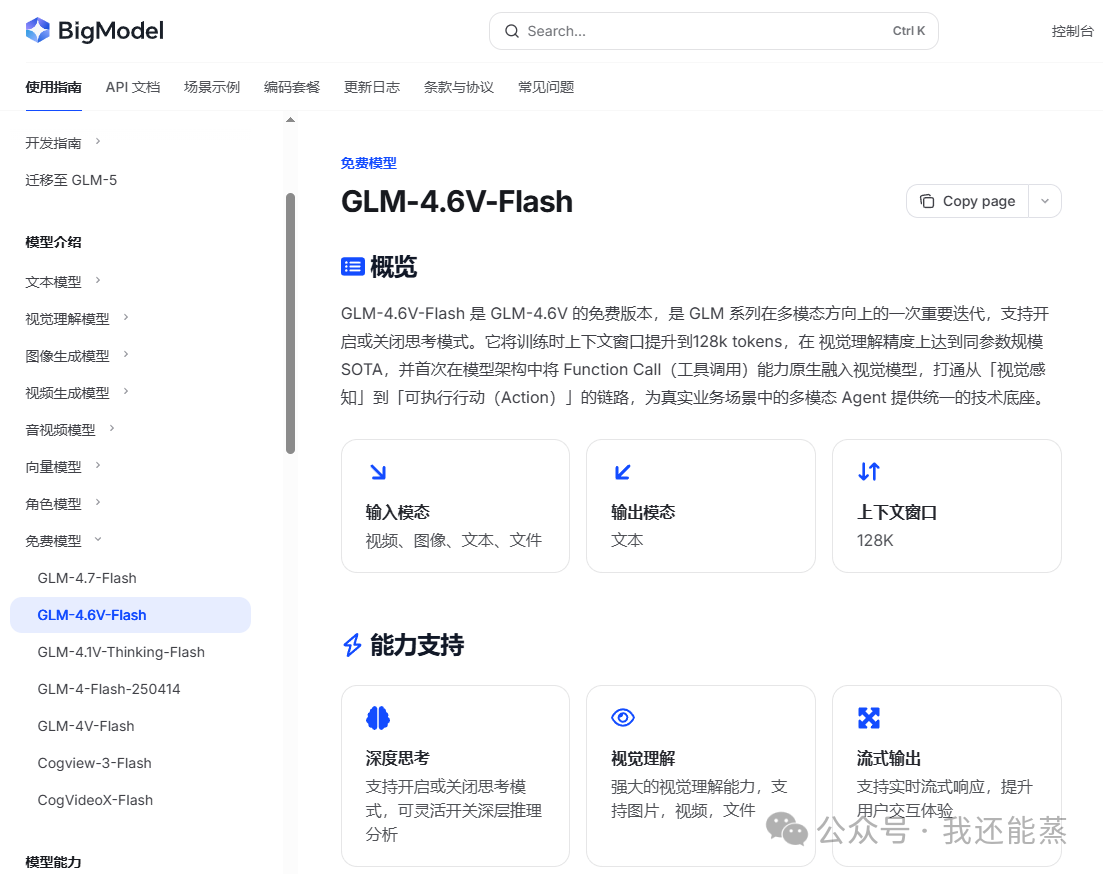Click the search magnifier icon

tap(512, 31)
